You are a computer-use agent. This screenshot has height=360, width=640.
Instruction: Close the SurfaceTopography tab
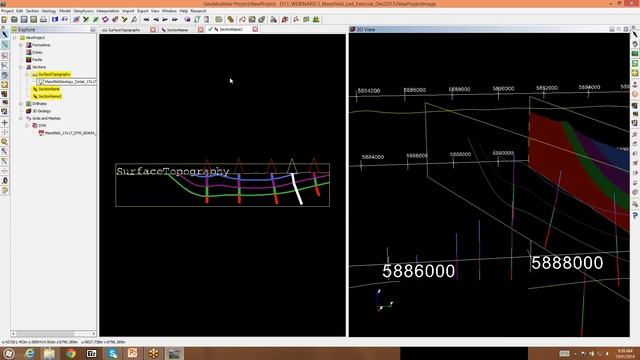click(153, 30)
